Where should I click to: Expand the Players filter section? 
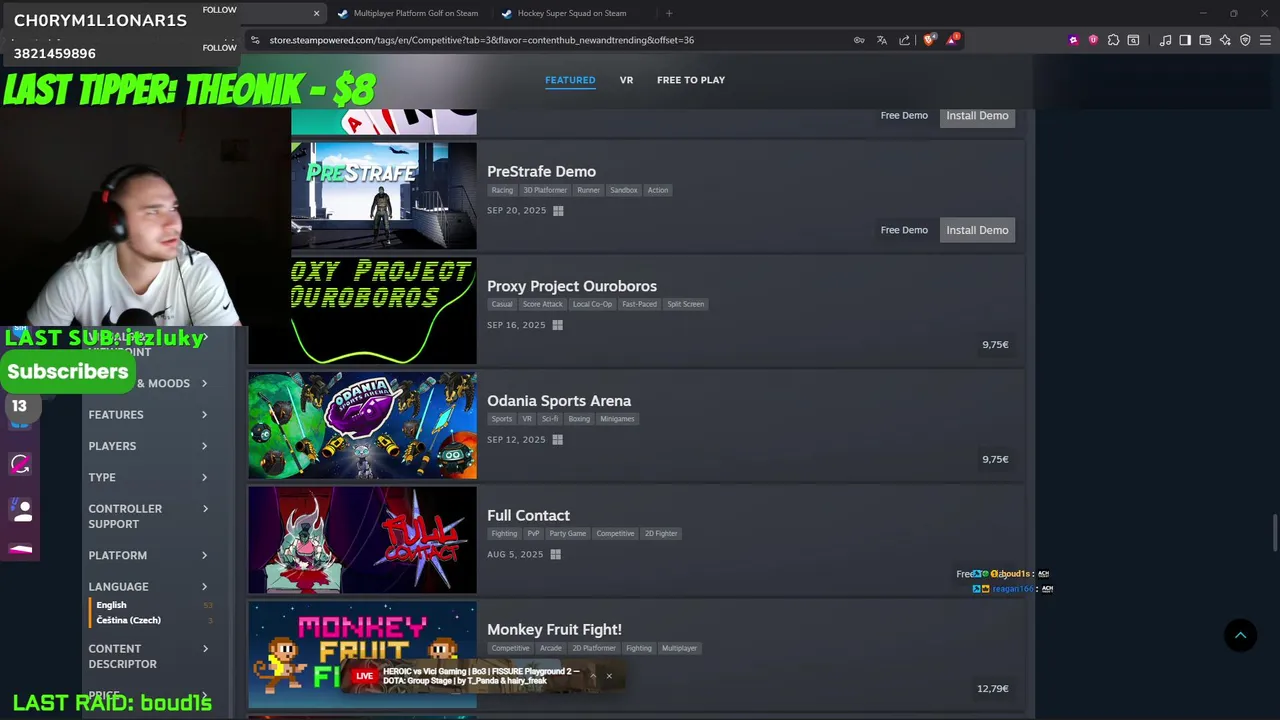coord(148,446)
